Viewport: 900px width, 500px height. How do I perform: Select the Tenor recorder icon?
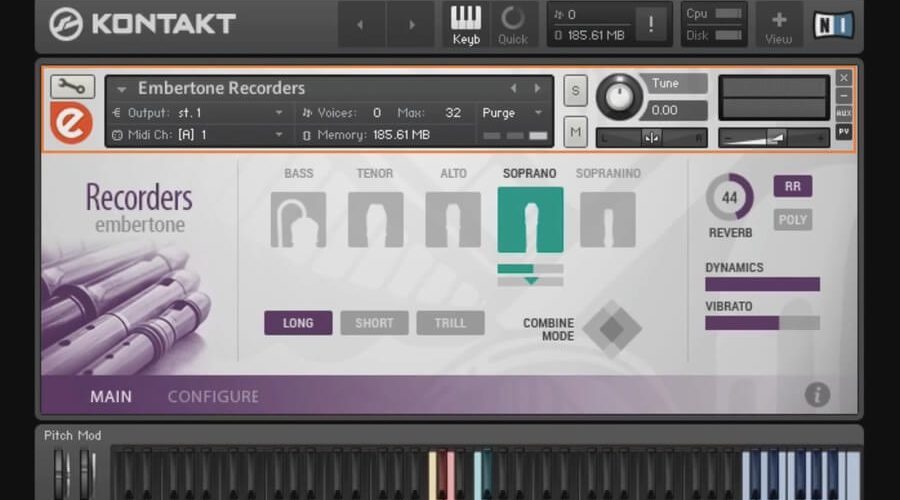click(x=375, y=219)
